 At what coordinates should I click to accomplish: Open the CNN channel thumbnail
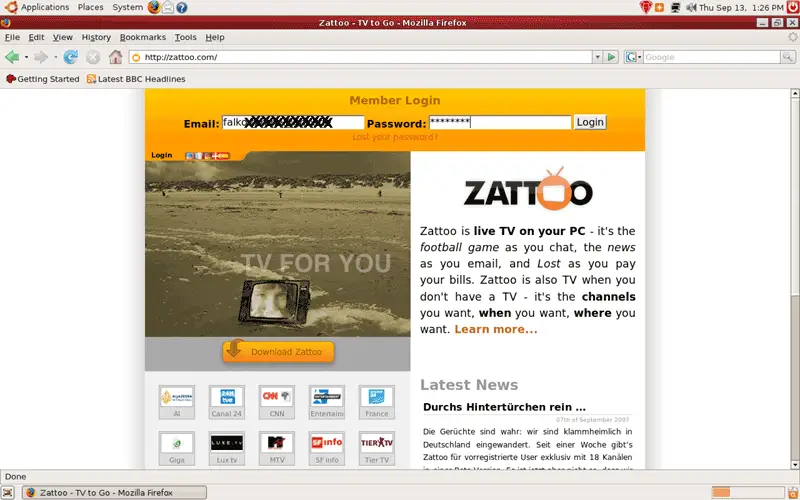click(277, 402)
